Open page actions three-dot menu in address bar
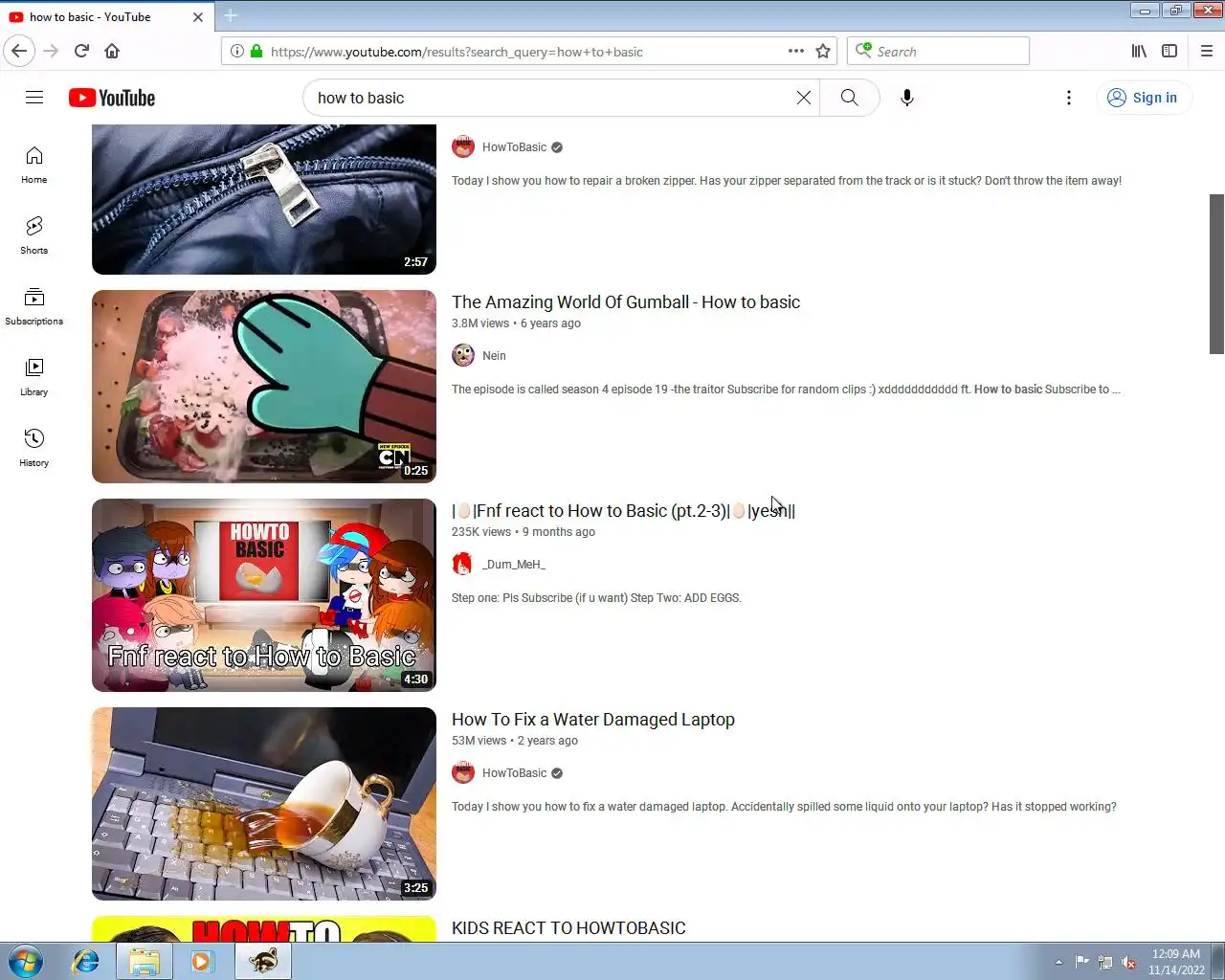Screen dimensions: 1225x980 click(x=796, y=51)
